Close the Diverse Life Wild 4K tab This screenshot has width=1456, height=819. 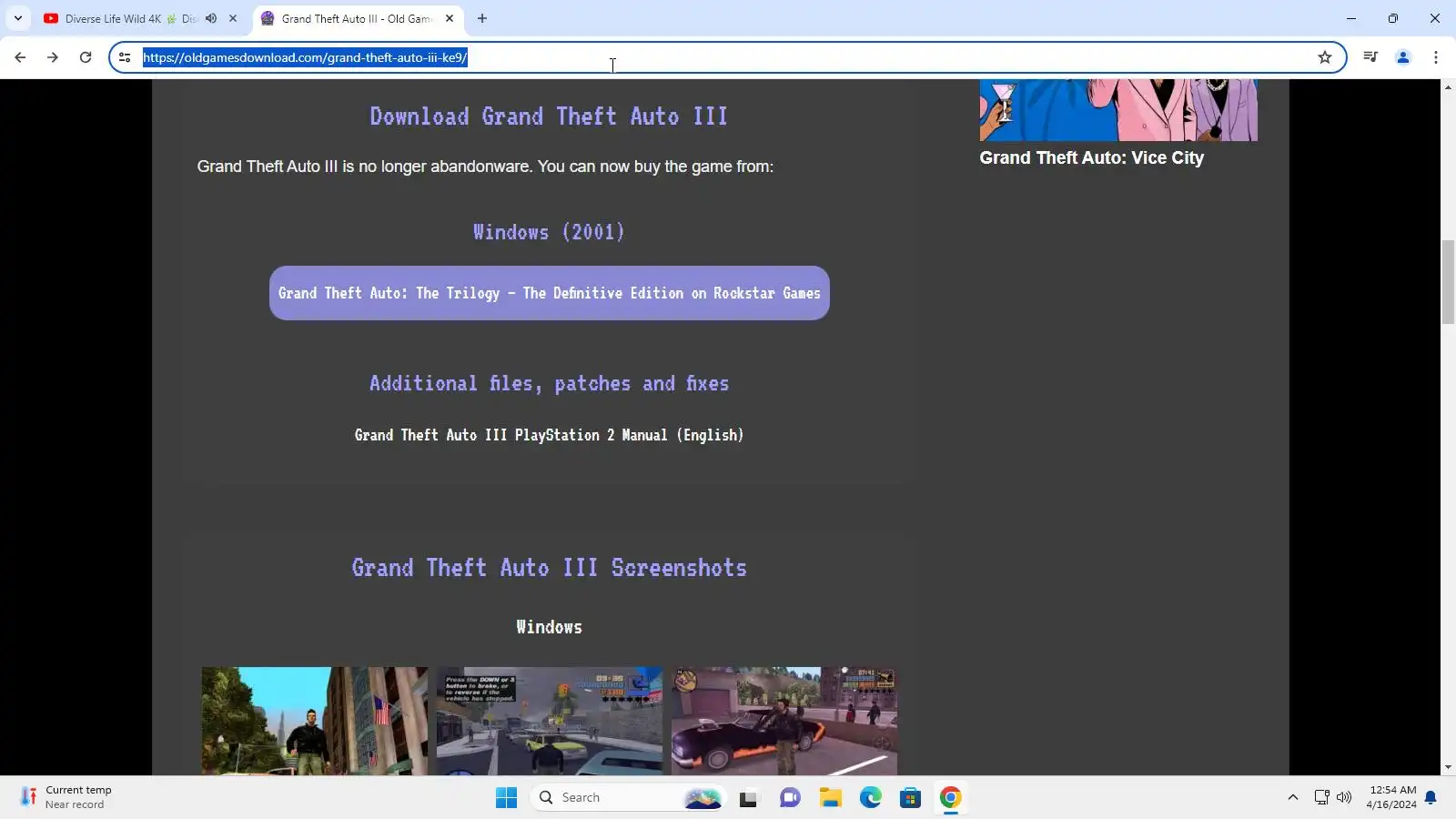(x=233, y=18)
